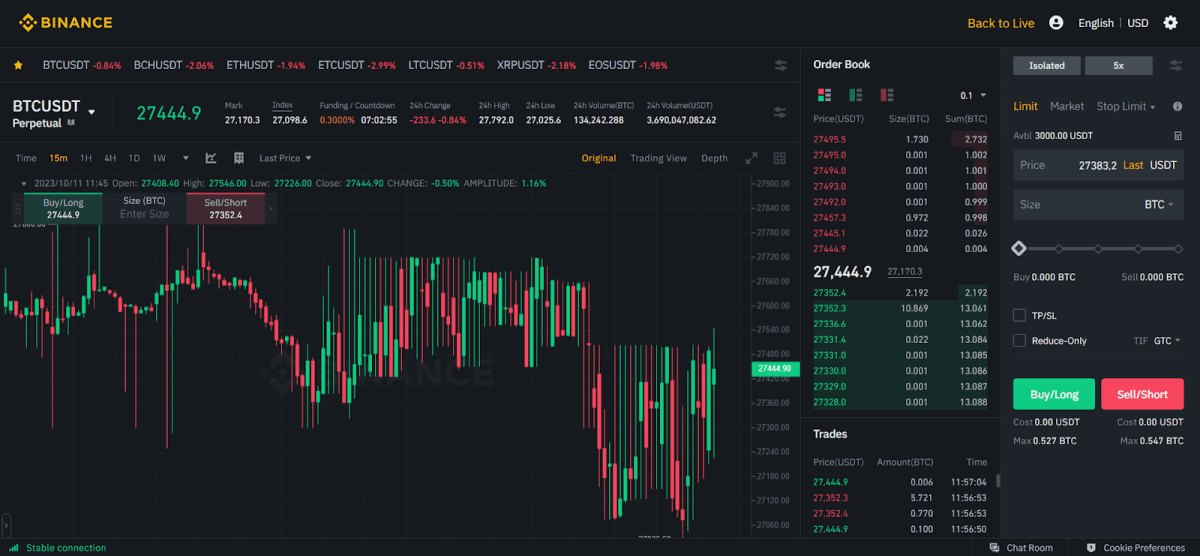Select the 15m time interval

click(59, 158)
